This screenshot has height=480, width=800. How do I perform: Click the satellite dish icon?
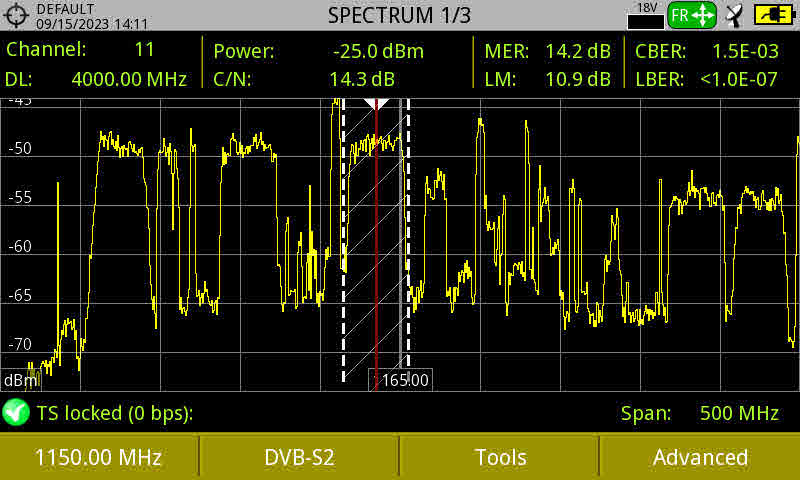(735, 15)
